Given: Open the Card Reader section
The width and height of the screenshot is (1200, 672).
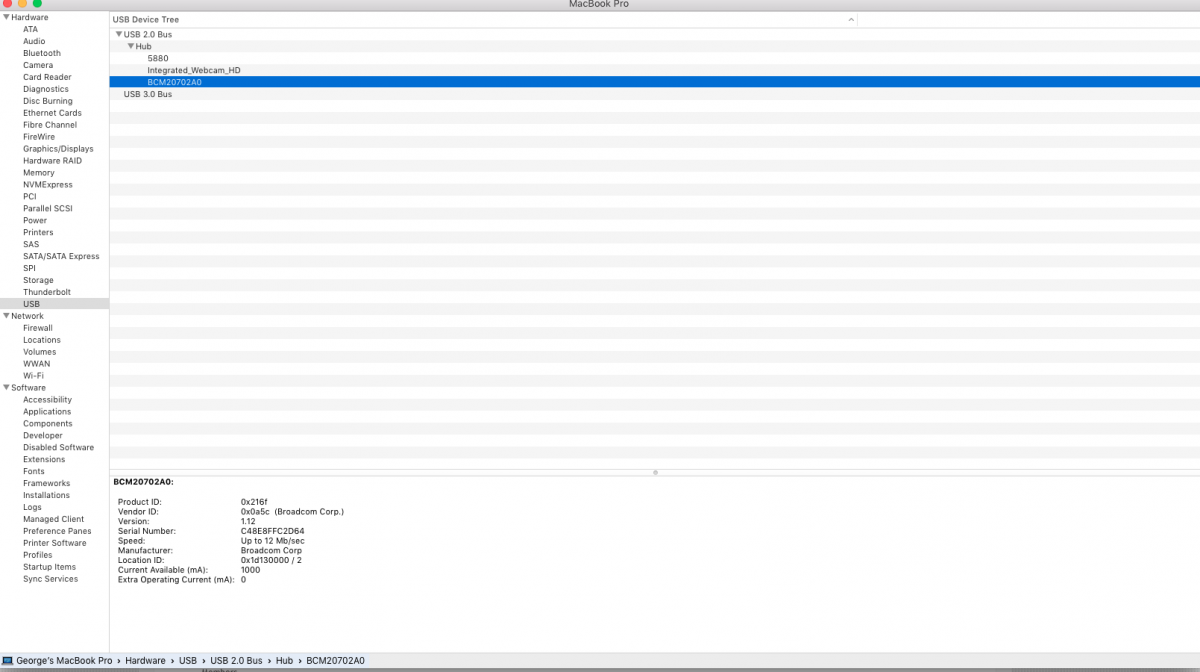Looking at the screenshot, I should (x=47, y=77).
